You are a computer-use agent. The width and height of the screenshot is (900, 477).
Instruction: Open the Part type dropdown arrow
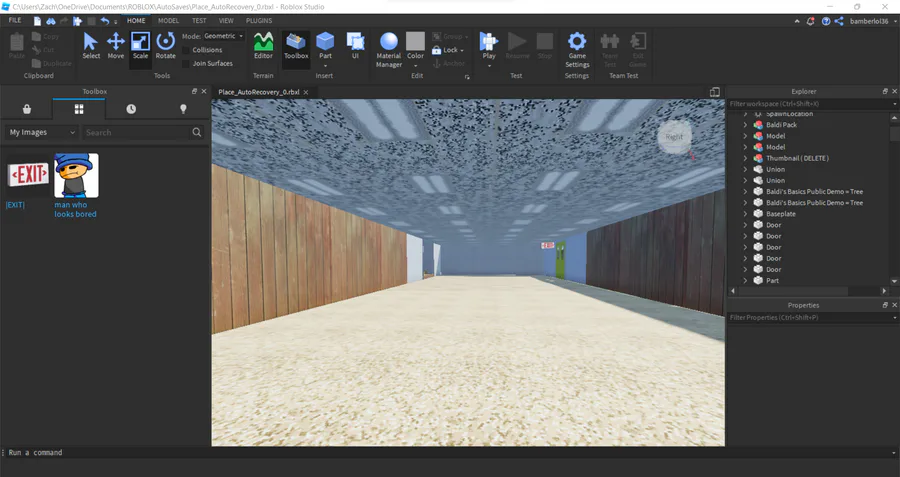coord(325,65)
